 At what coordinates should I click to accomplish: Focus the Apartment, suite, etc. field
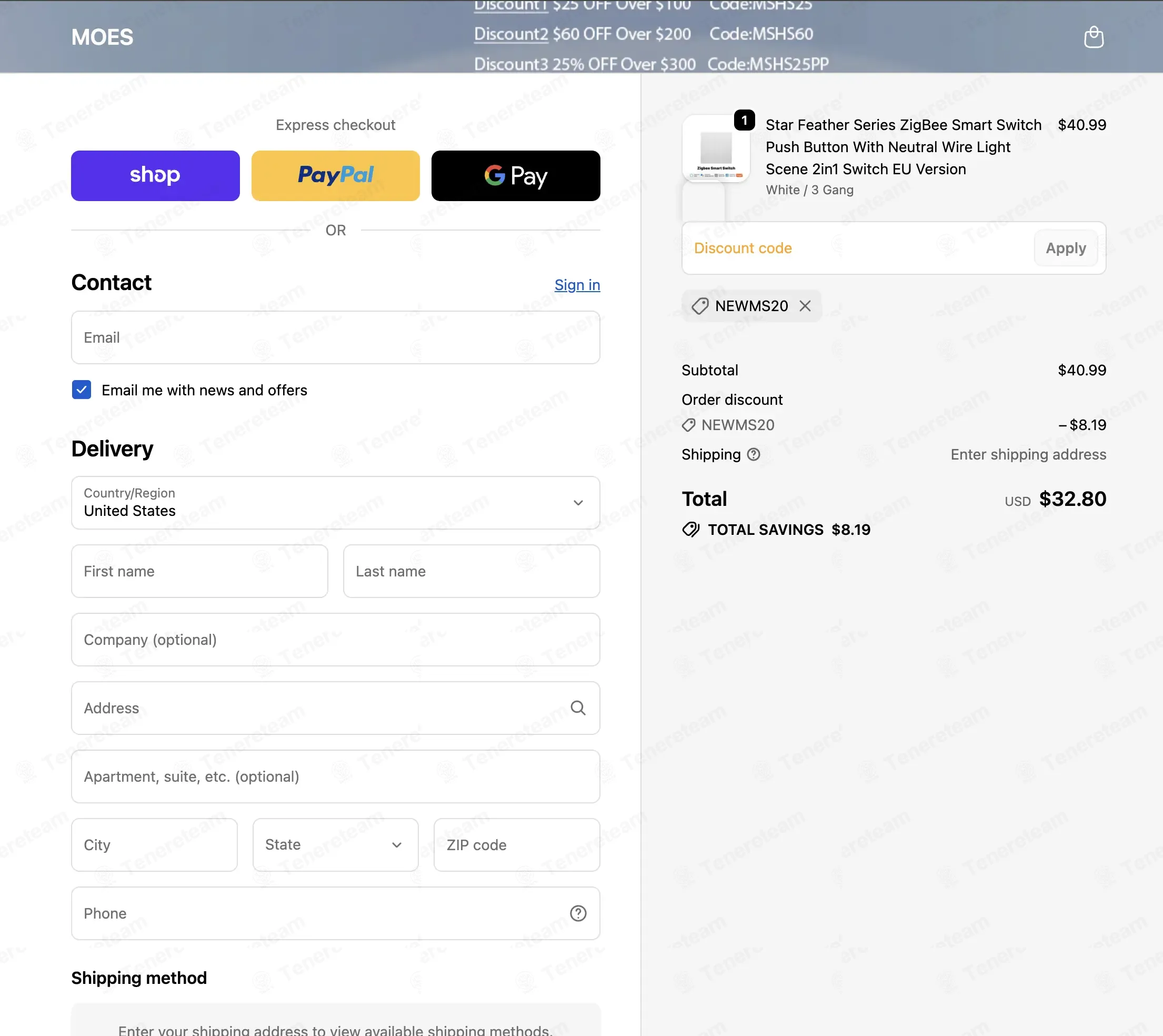(x=336, y=776)
